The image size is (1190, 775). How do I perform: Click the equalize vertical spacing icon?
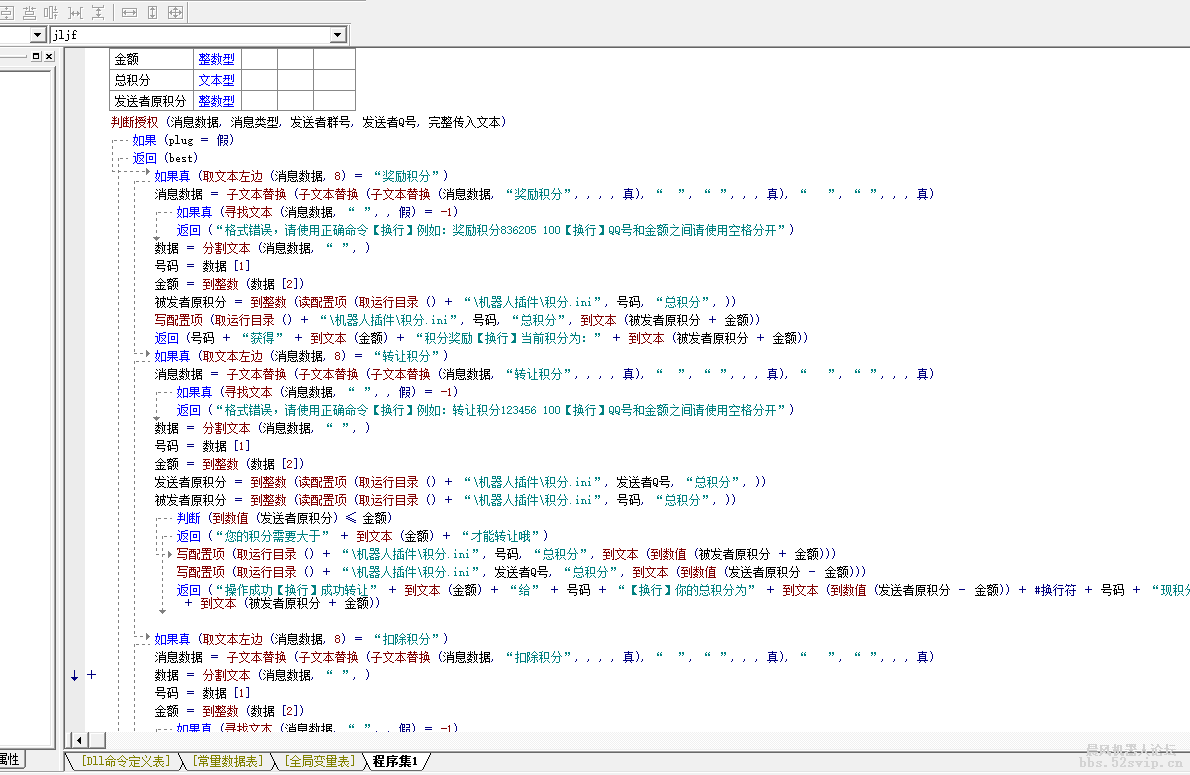pos(97,12)
